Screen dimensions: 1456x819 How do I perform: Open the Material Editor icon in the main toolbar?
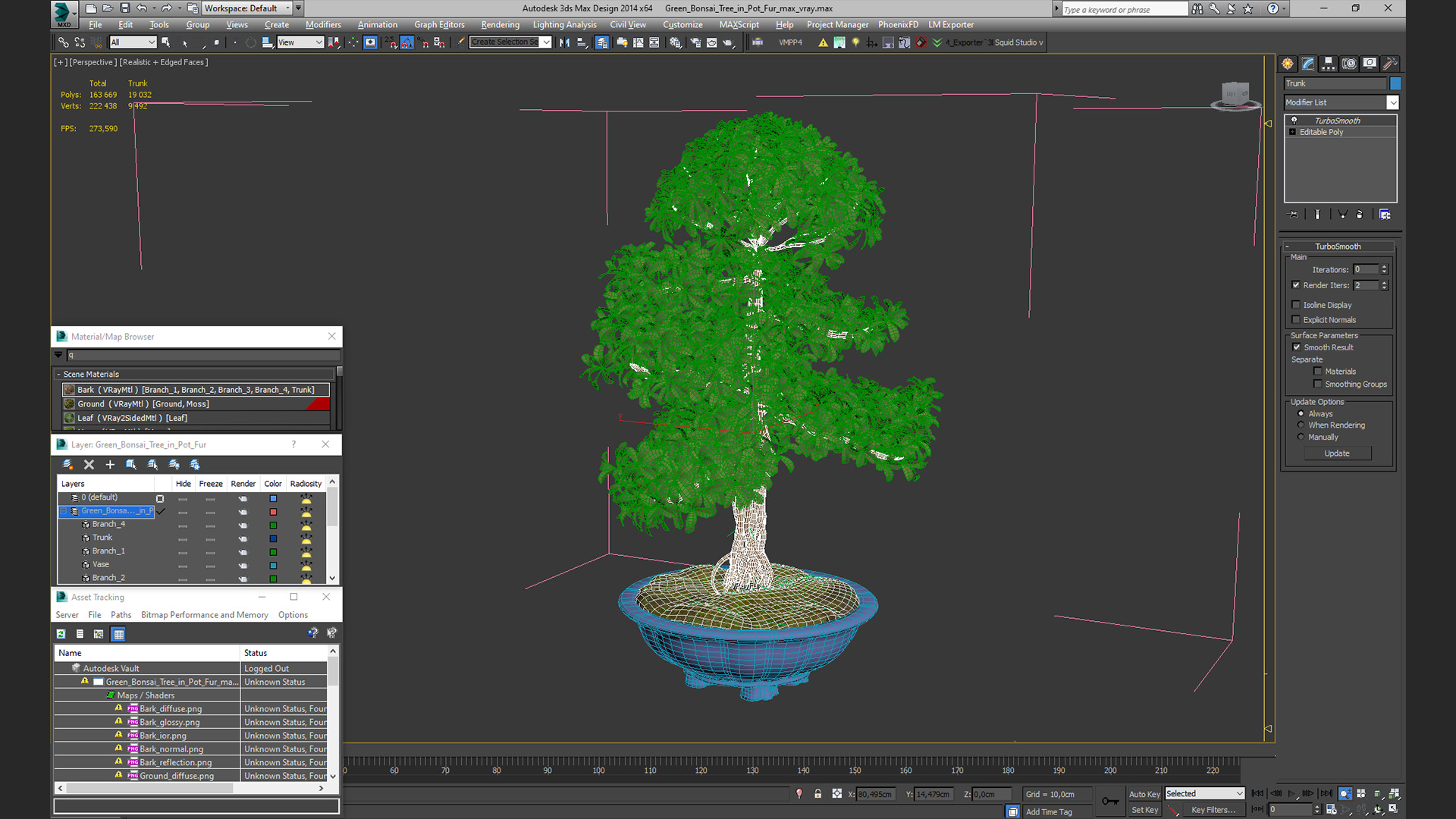[676, 42]
